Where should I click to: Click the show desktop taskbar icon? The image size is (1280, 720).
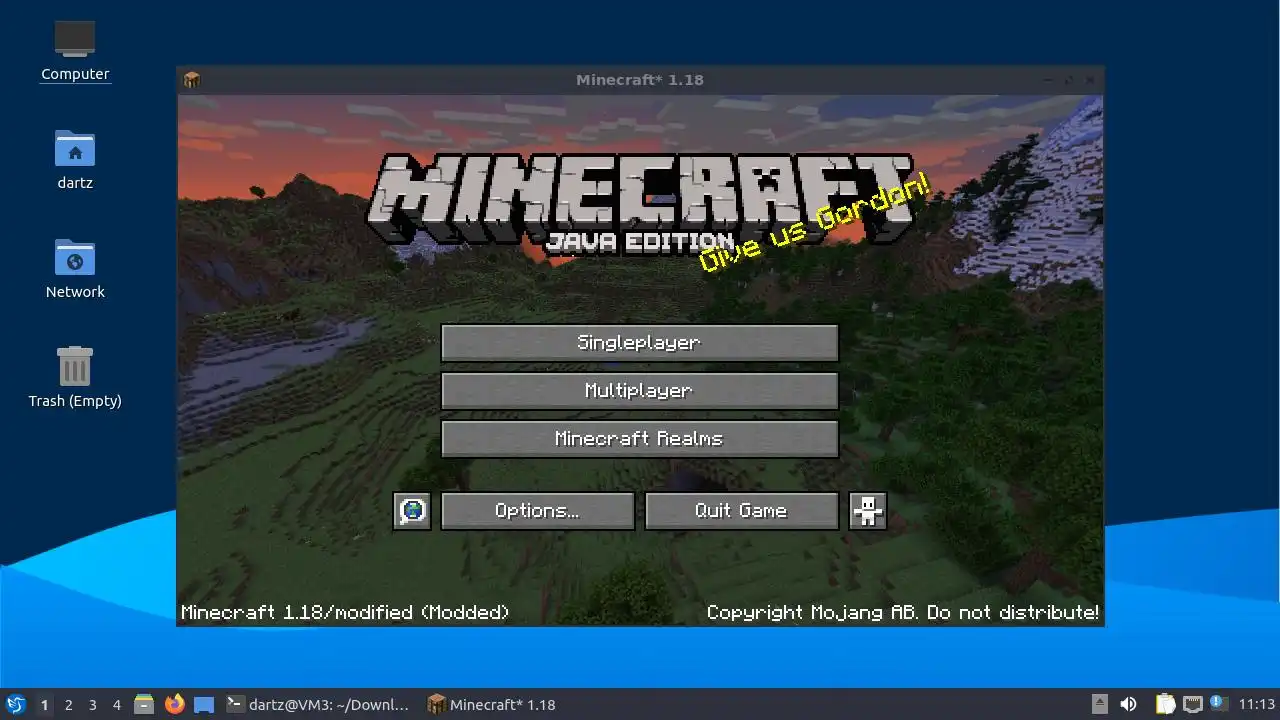coord(204,705)
